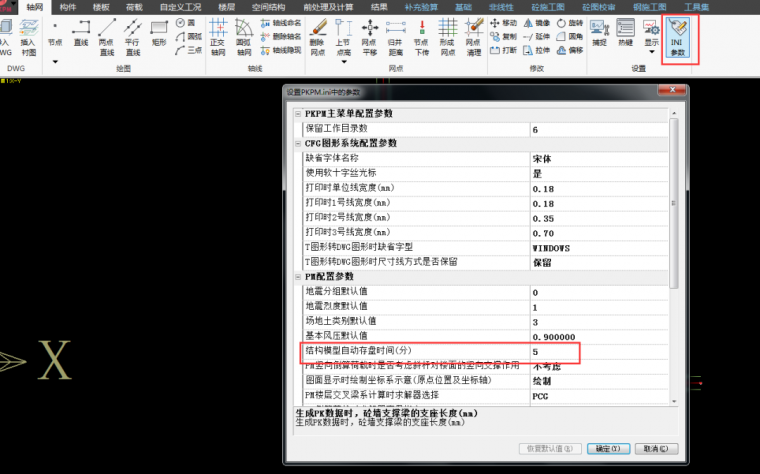The image size is (760, 474).
Task: Open the 荷载 ribbon tab
Action: point(133,6)
